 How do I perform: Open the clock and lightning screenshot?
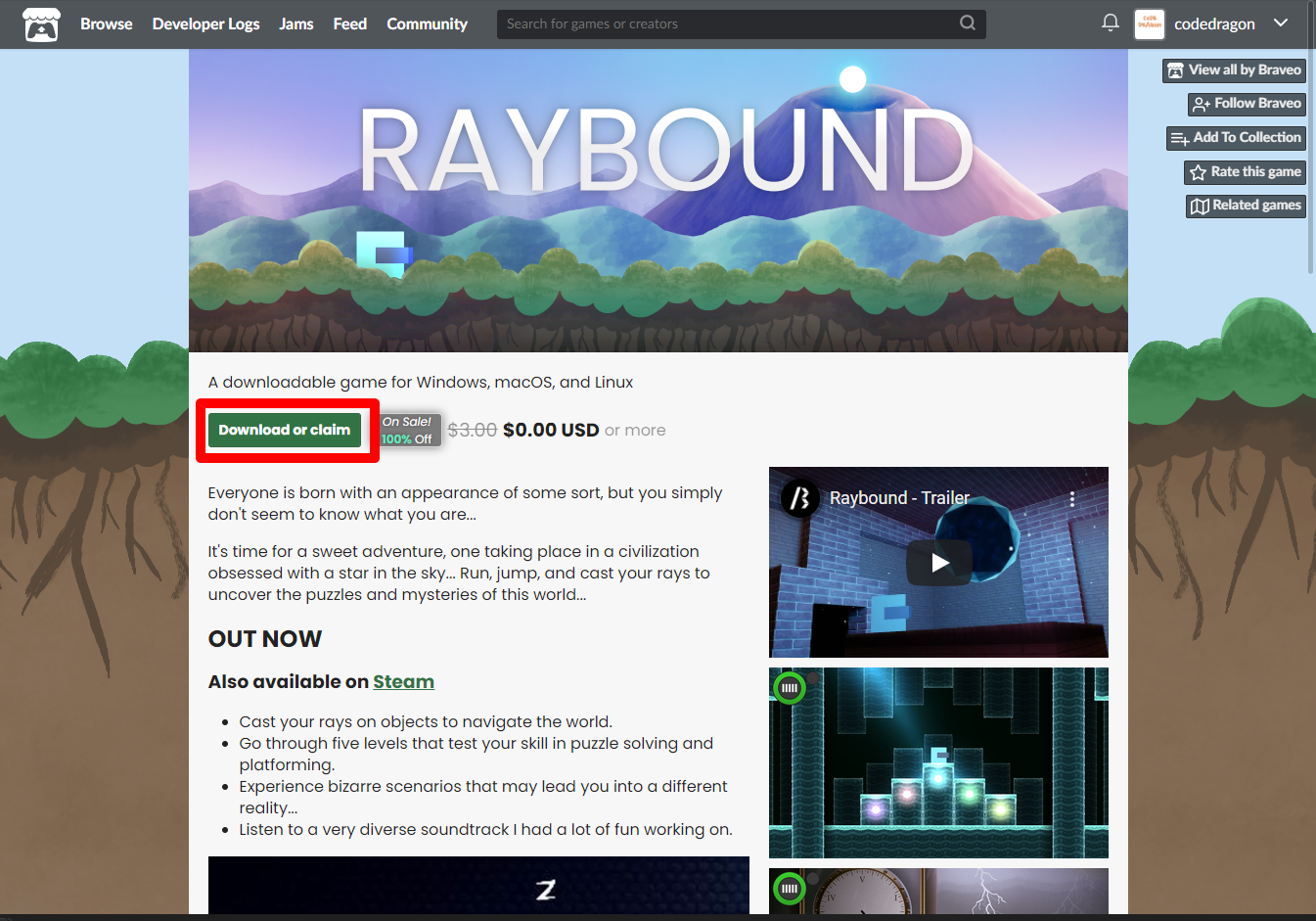[938, 892]
